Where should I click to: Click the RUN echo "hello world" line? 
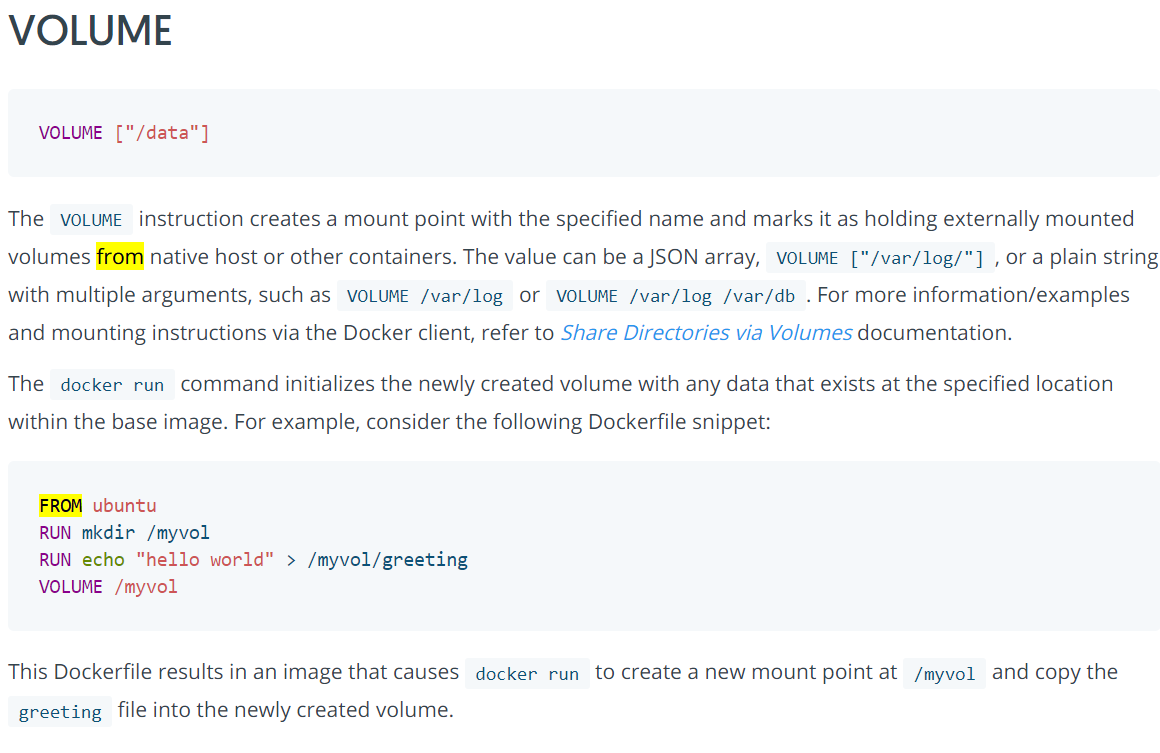pyautogui.click(x=253, y=560)
